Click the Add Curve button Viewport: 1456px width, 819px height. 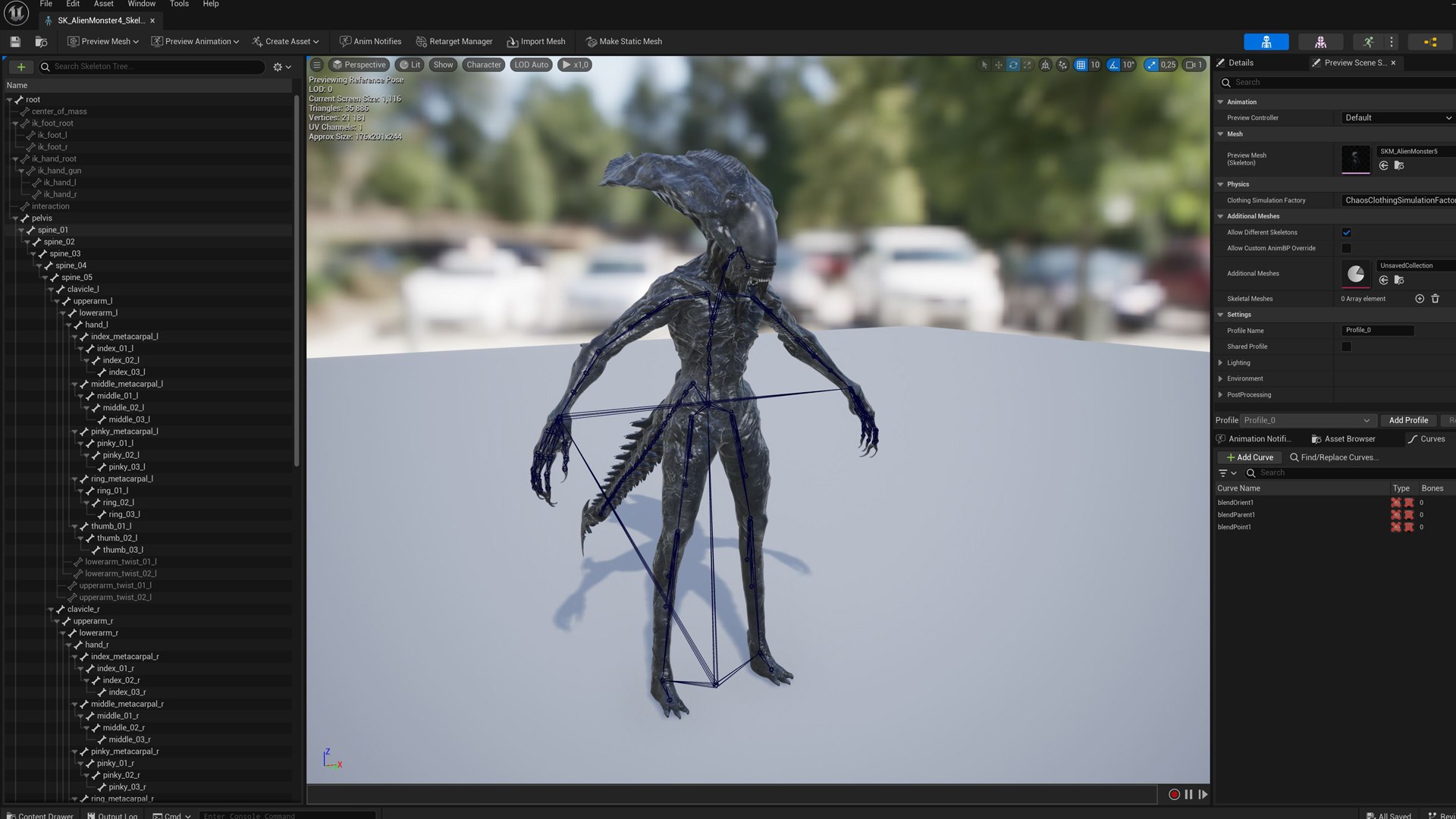click(1250, 458)
